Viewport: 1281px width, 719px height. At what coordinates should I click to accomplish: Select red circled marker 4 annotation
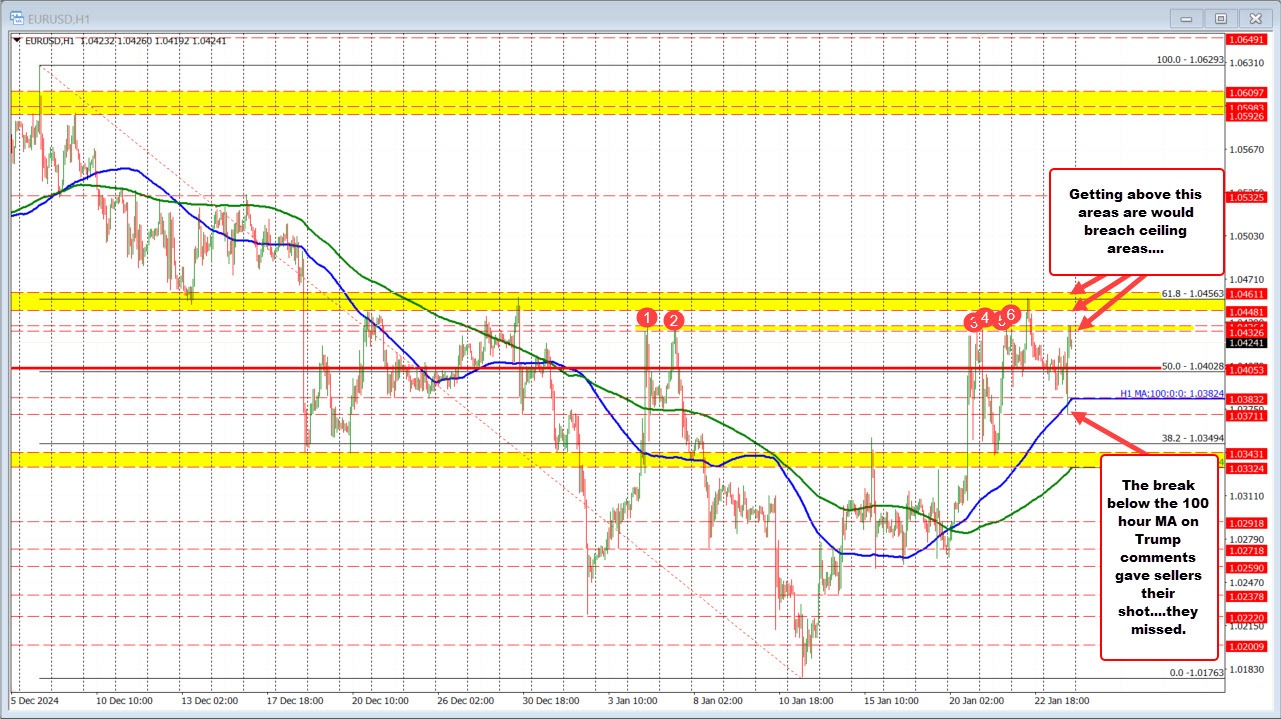[984, 318]
